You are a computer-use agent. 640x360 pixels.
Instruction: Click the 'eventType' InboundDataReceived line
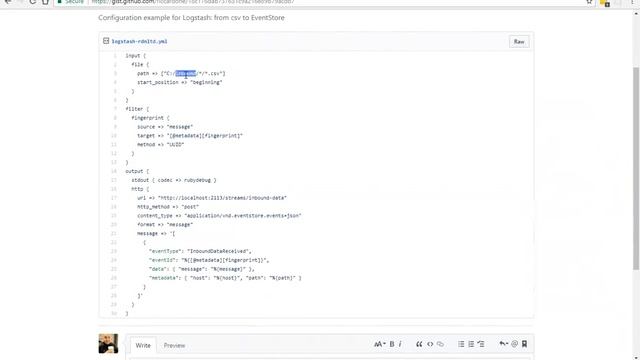click(x=200, y=251)
